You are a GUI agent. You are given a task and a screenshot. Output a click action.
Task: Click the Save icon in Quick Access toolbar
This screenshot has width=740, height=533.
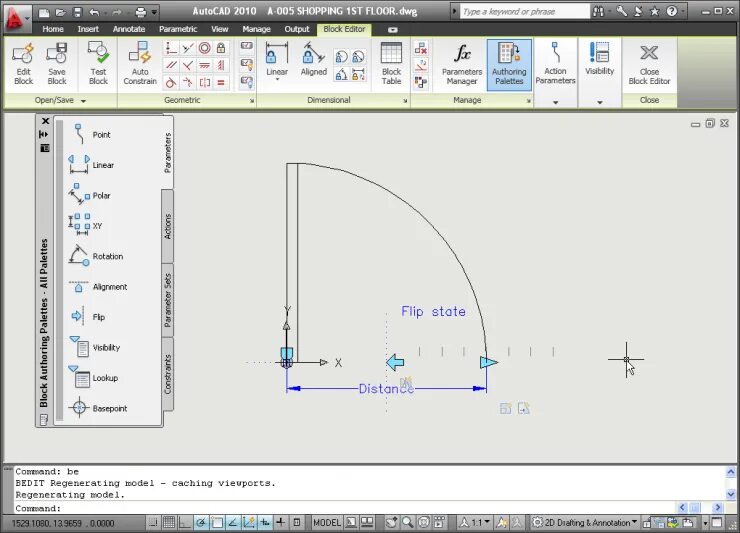(x=78, y=12)
